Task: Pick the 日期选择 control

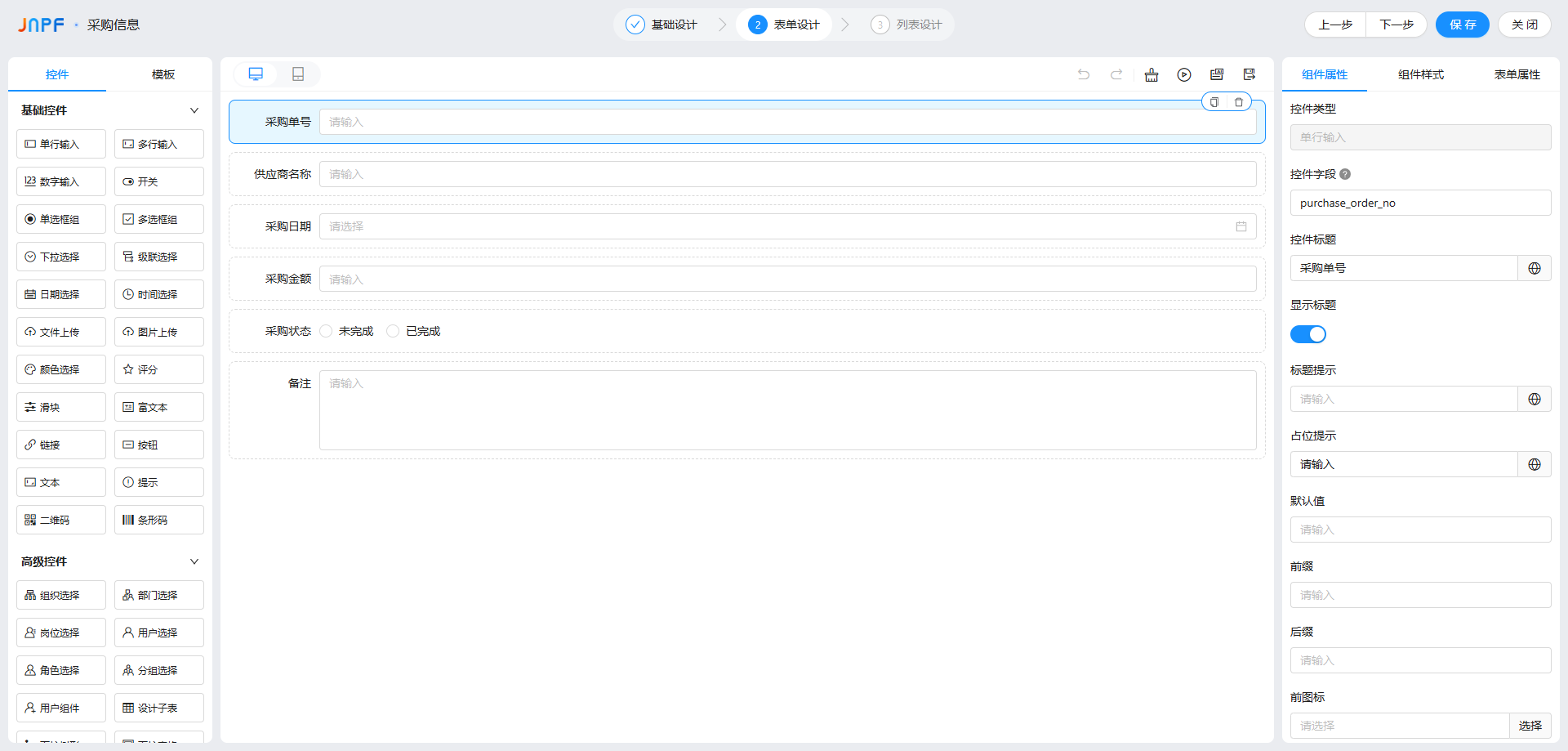Action: (x=61, y=294)
